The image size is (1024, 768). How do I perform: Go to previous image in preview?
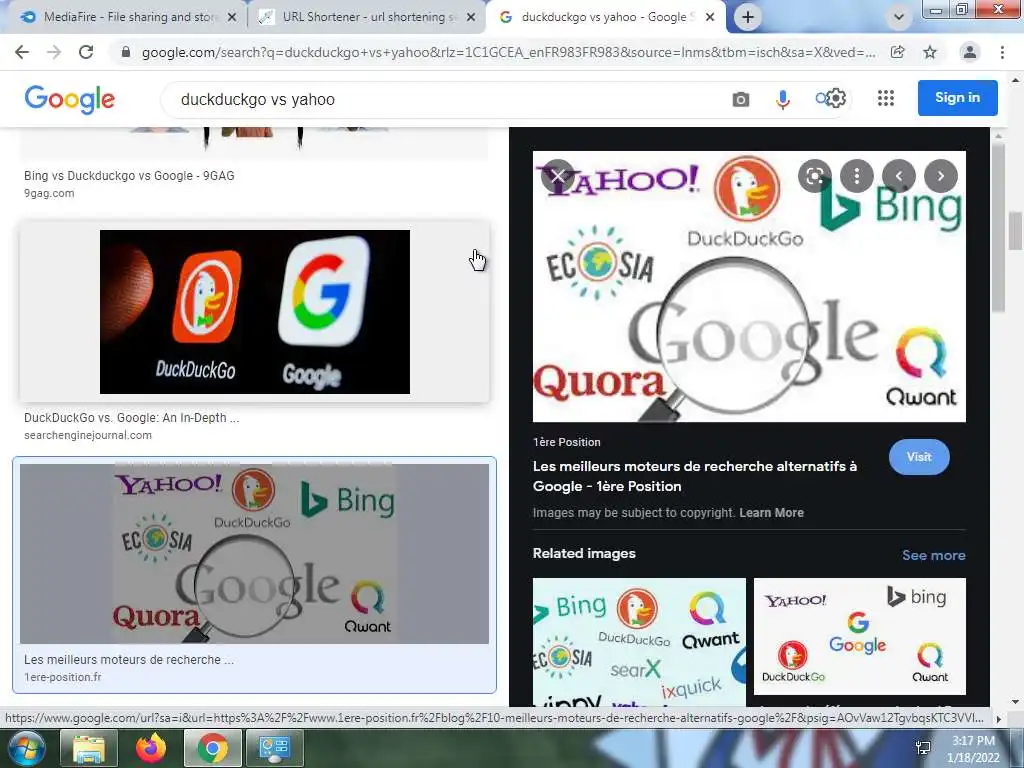899,176
